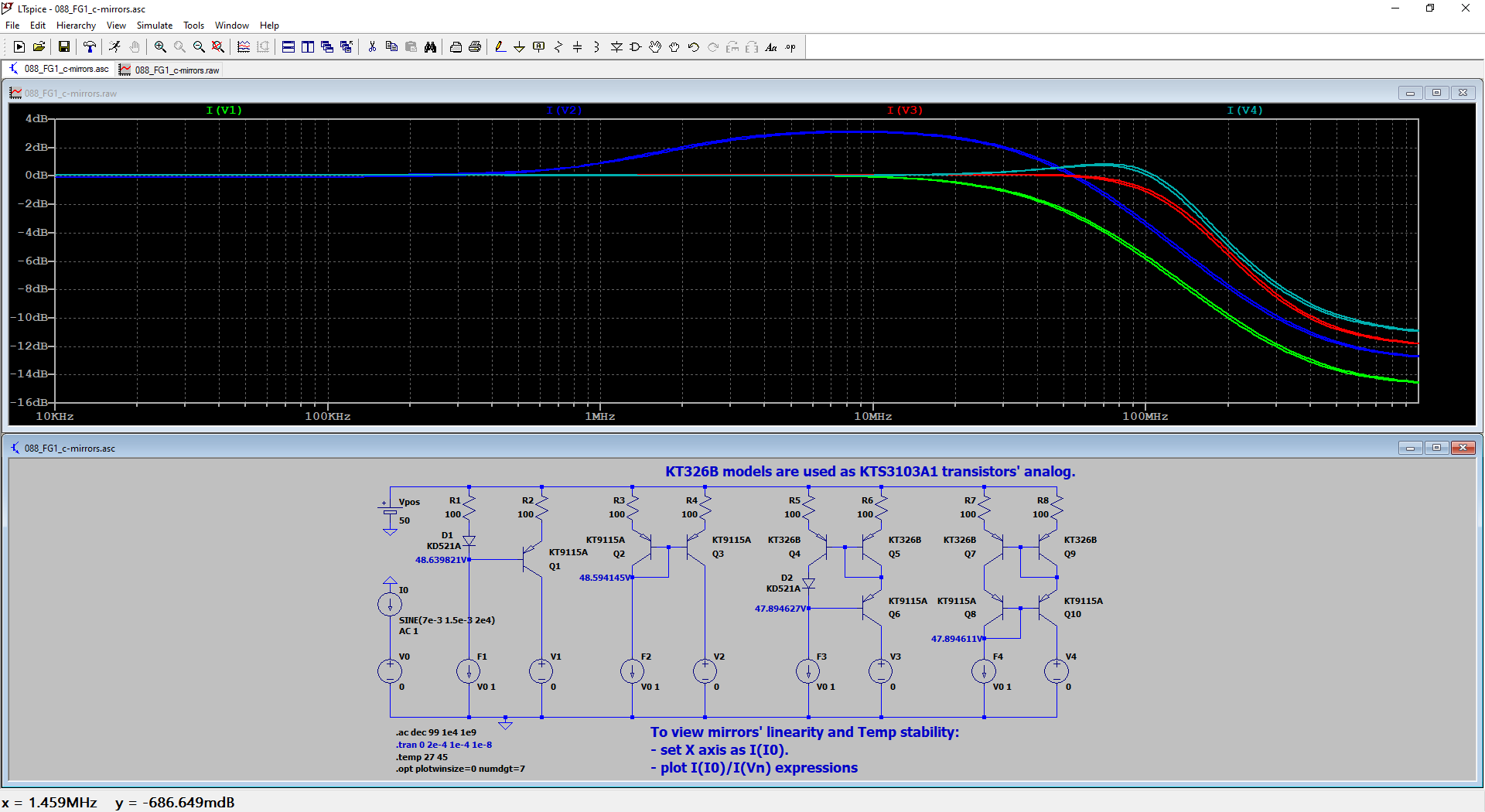Click the Zoom Out magnifier icon
The width and height of the screenshot is (1485, 812).
199,47
